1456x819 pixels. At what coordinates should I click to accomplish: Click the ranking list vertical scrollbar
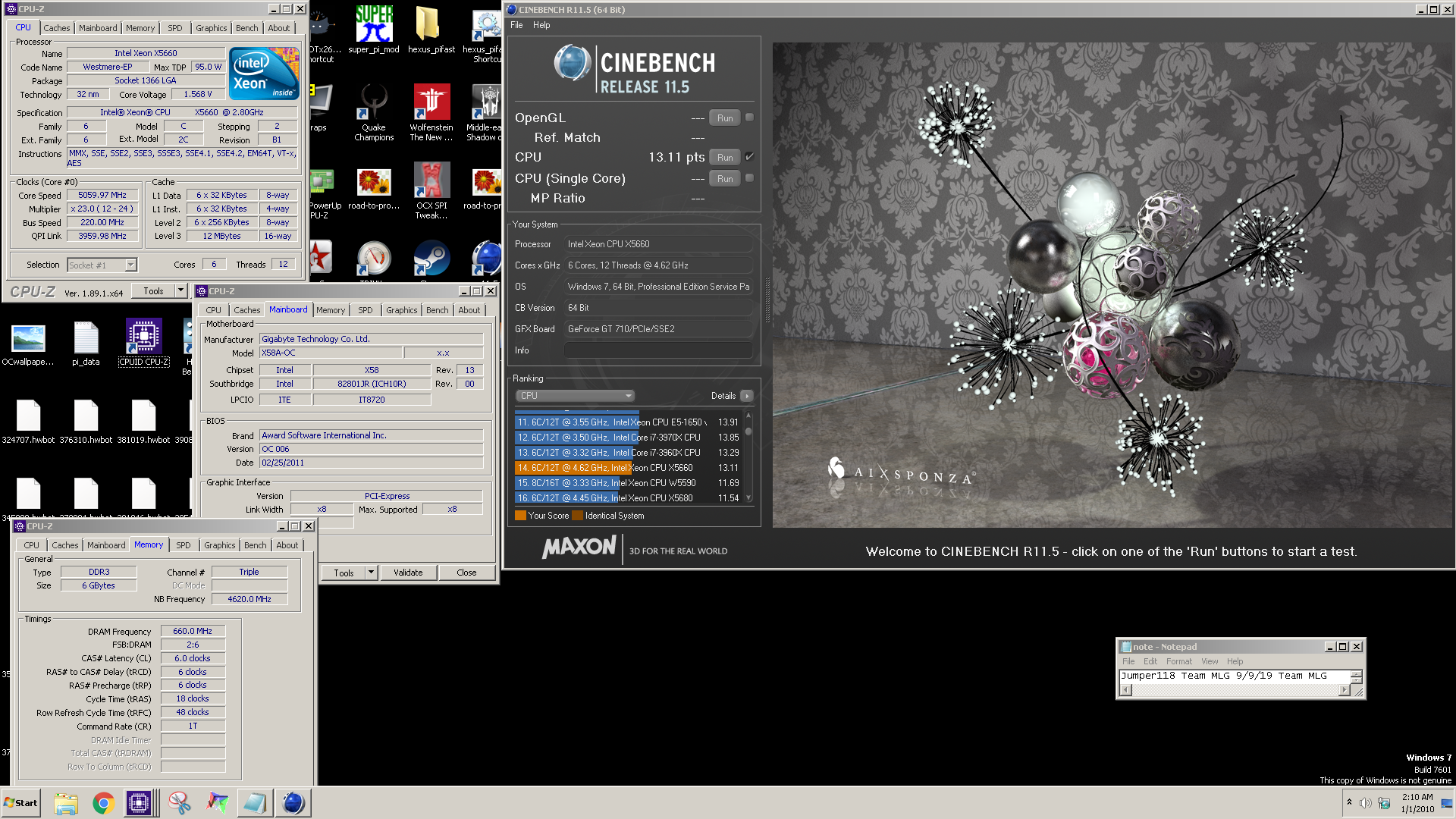pos(748,457)
